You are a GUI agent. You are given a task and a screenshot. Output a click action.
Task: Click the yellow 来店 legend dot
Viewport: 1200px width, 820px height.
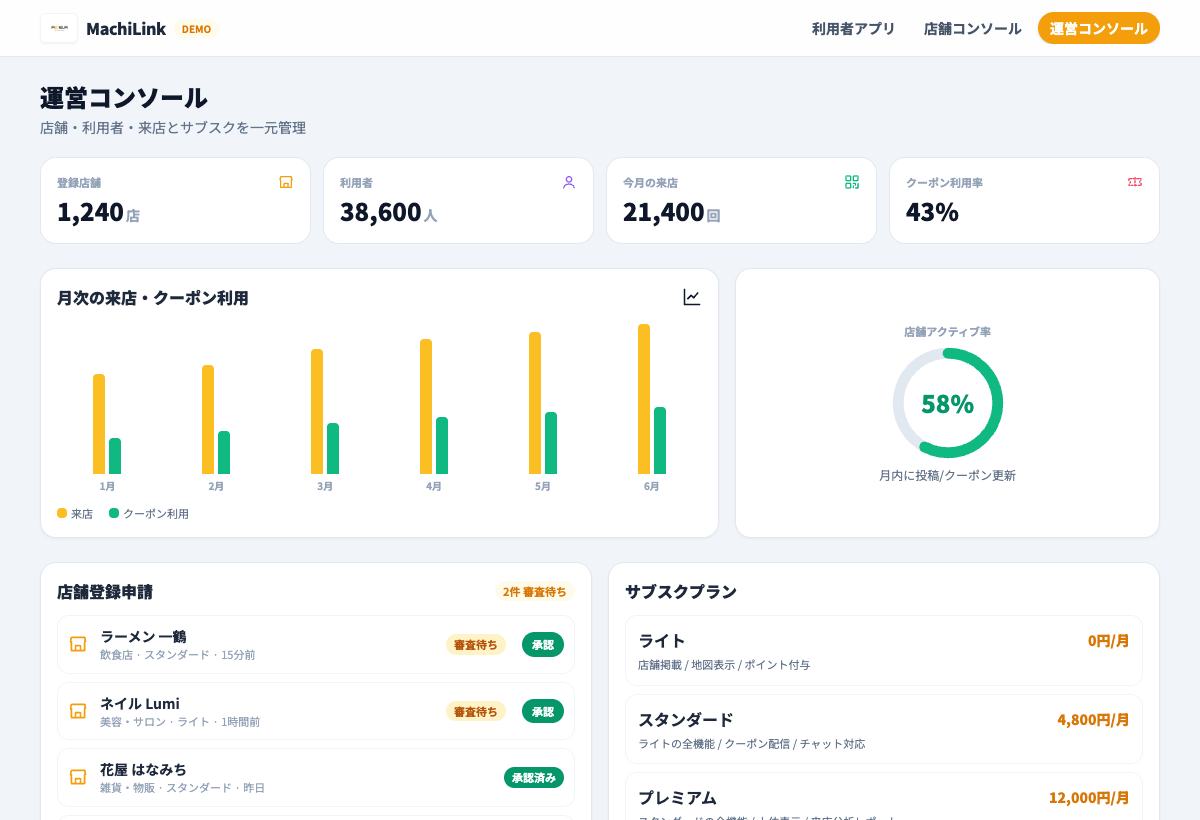click(x=62, y=513)
